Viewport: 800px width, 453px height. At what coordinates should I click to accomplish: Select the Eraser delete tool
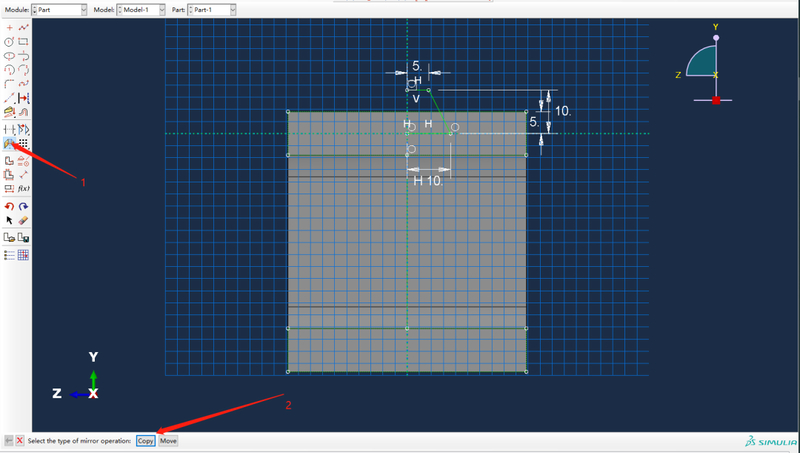[x=23, y=220]
